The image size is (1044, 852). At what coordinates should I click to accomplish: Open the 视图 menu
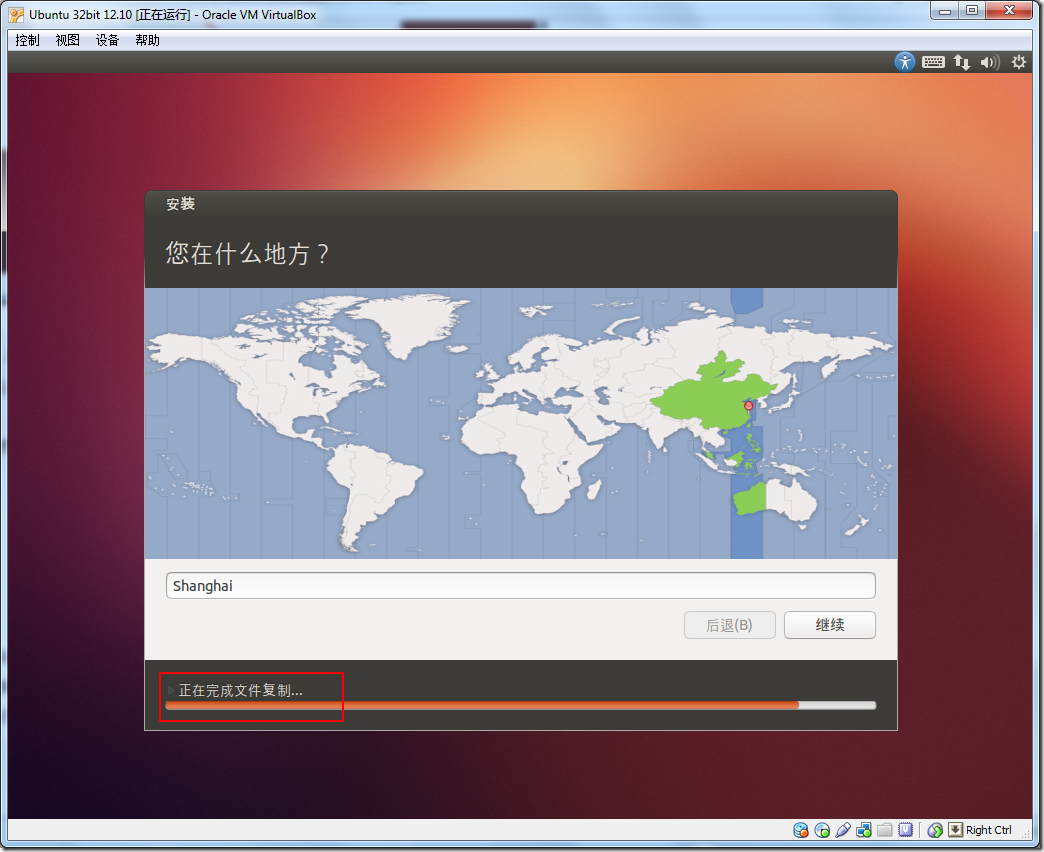pyautogui.click(x=67, y=40)
